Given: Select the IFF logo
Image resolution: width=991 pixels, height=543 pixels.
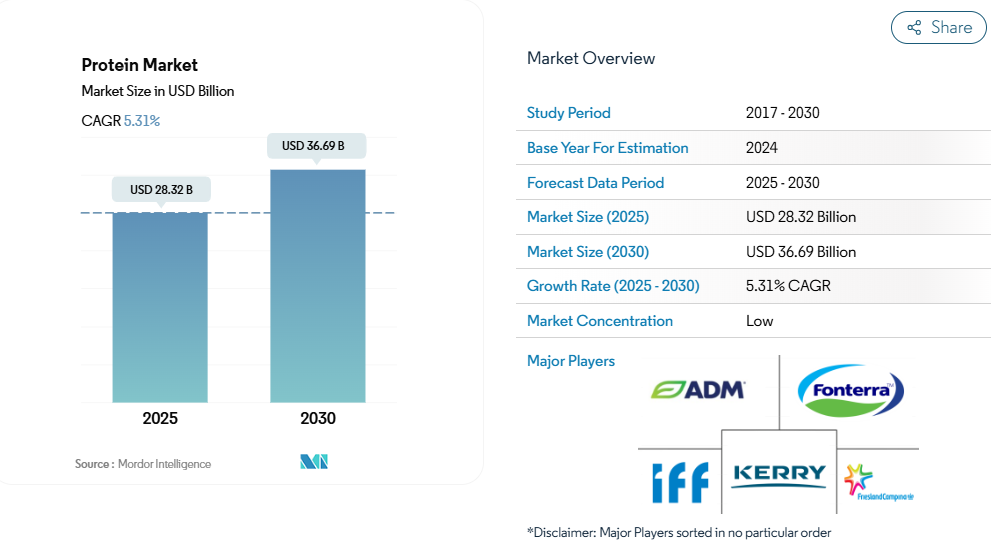Looking at the screenshot, I should [679, 482].
